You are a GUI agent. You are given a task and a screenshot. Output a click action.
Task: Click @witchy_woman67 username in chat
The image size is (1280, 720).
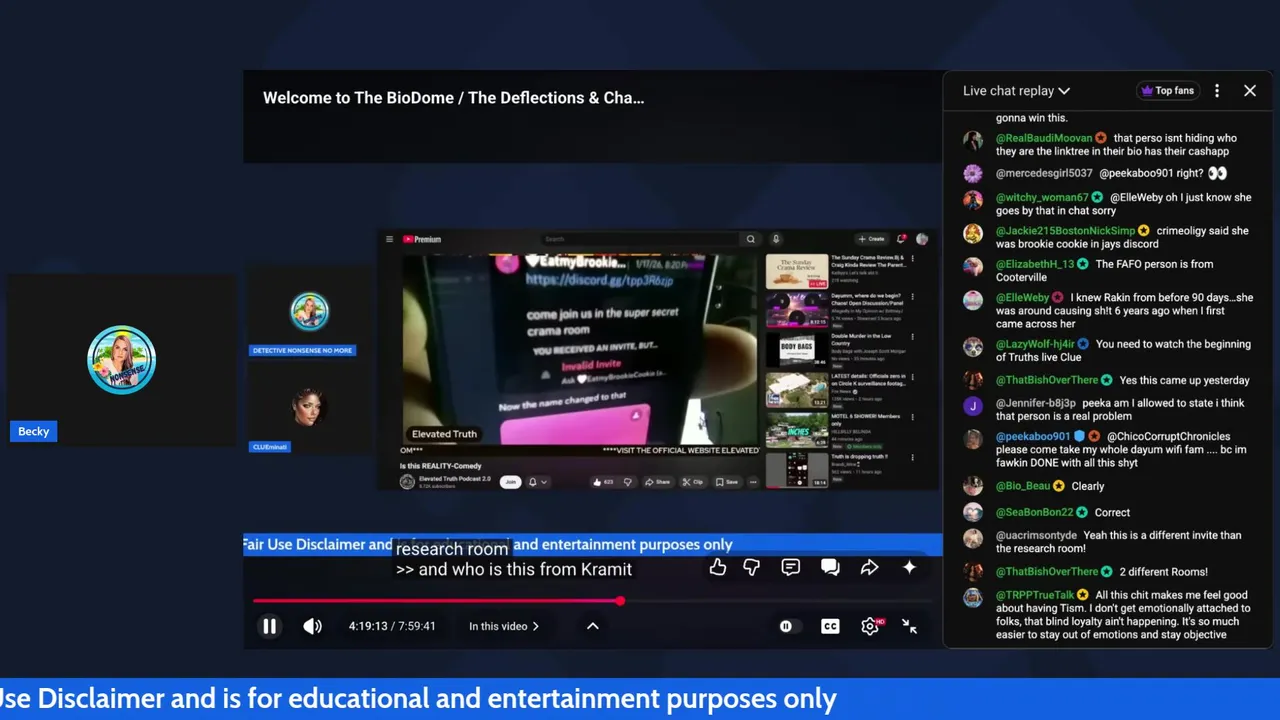(x=1042, y=198)
